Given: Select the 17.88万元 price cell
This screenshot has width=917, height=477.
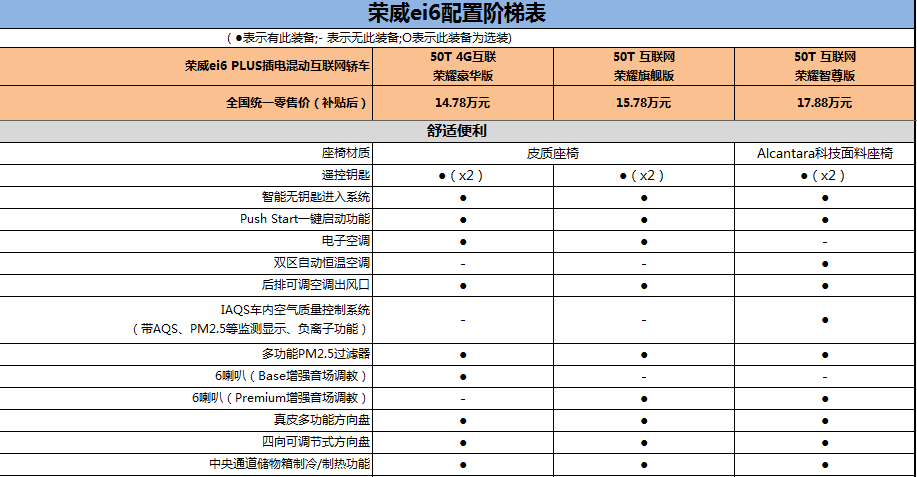Looking at the screenshot, I should pos(825,103).
